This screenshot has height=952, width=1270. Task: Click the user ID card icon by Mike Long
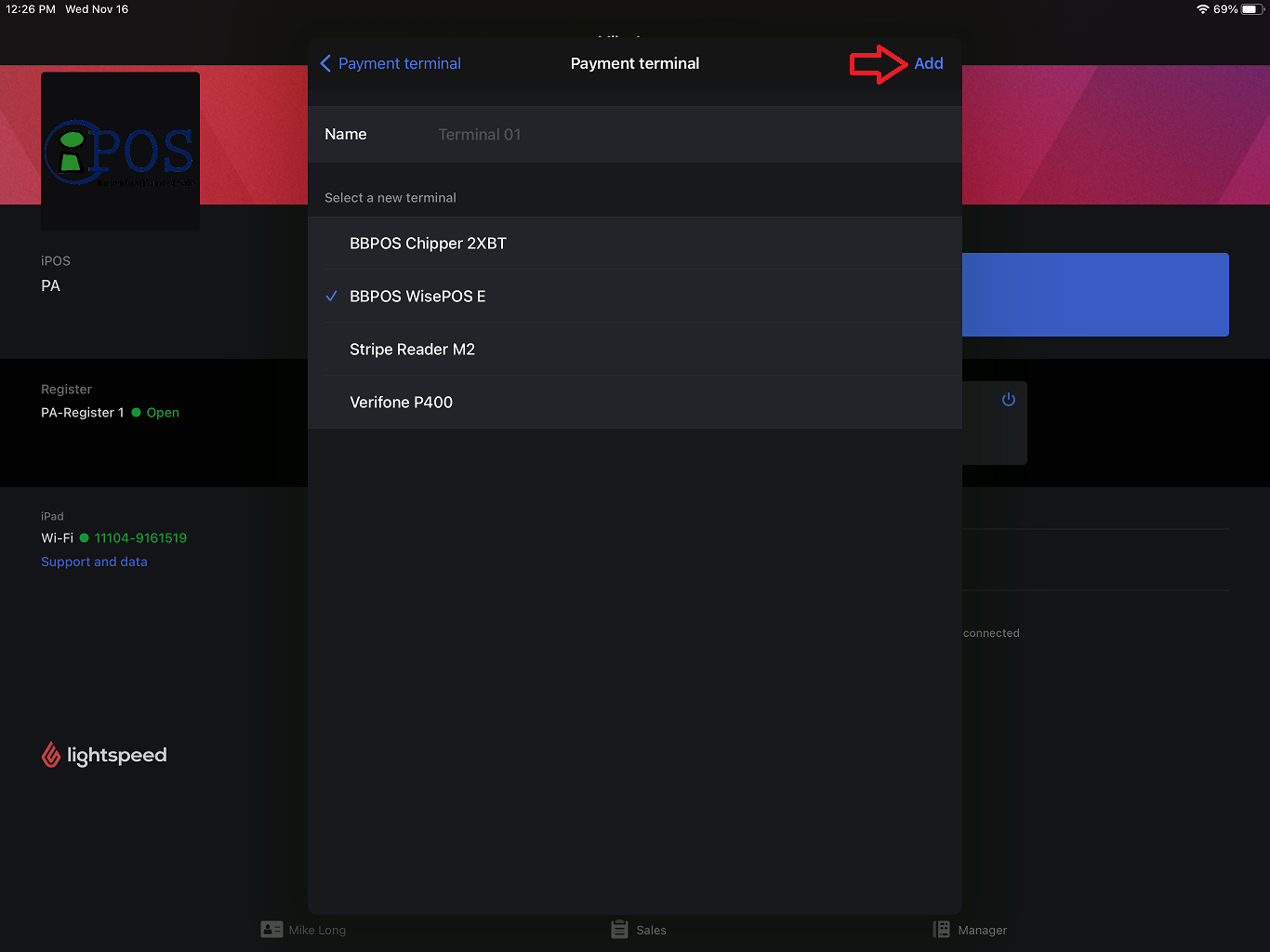[271, 930]
